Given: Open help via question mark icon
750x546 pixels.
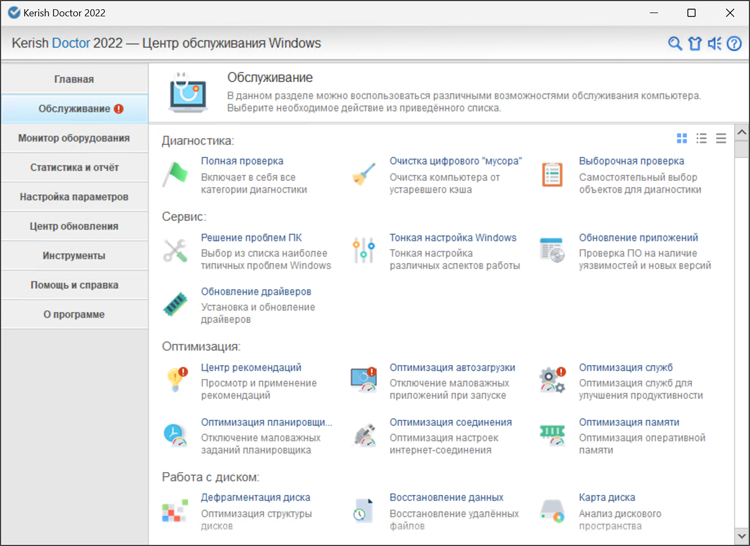Looking at the screenshot, I should (x=734, y=44).
